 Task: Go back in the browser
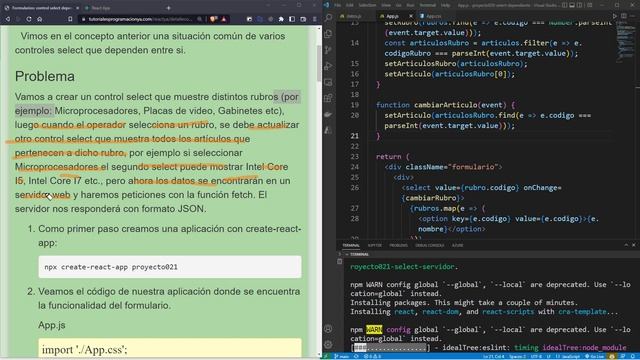point(7,19)
